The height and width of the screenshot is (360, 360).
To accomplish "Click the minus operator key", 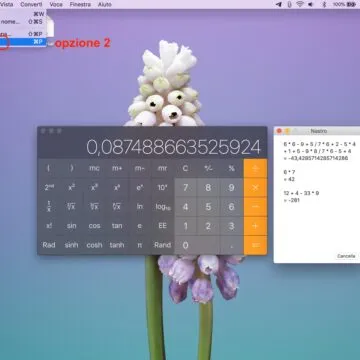I will point(255,207).
